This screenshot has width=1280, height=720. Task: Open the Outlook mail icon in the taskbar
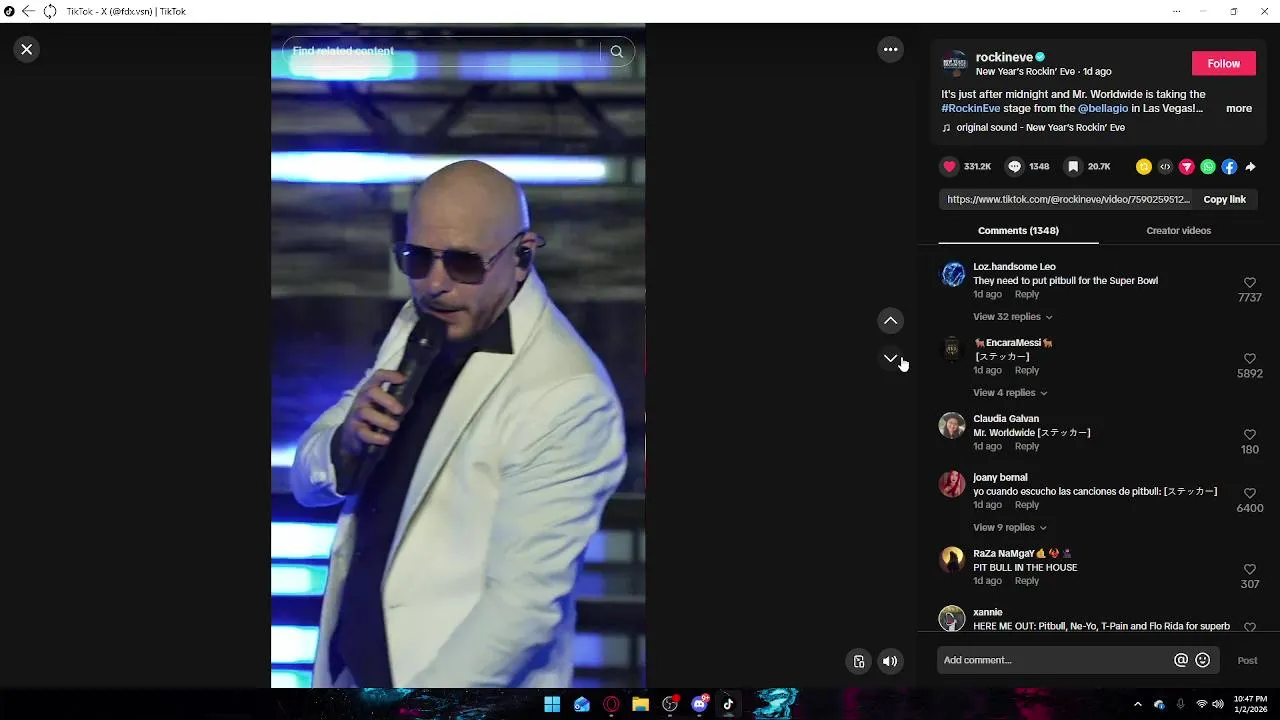[x=582, y=704]
